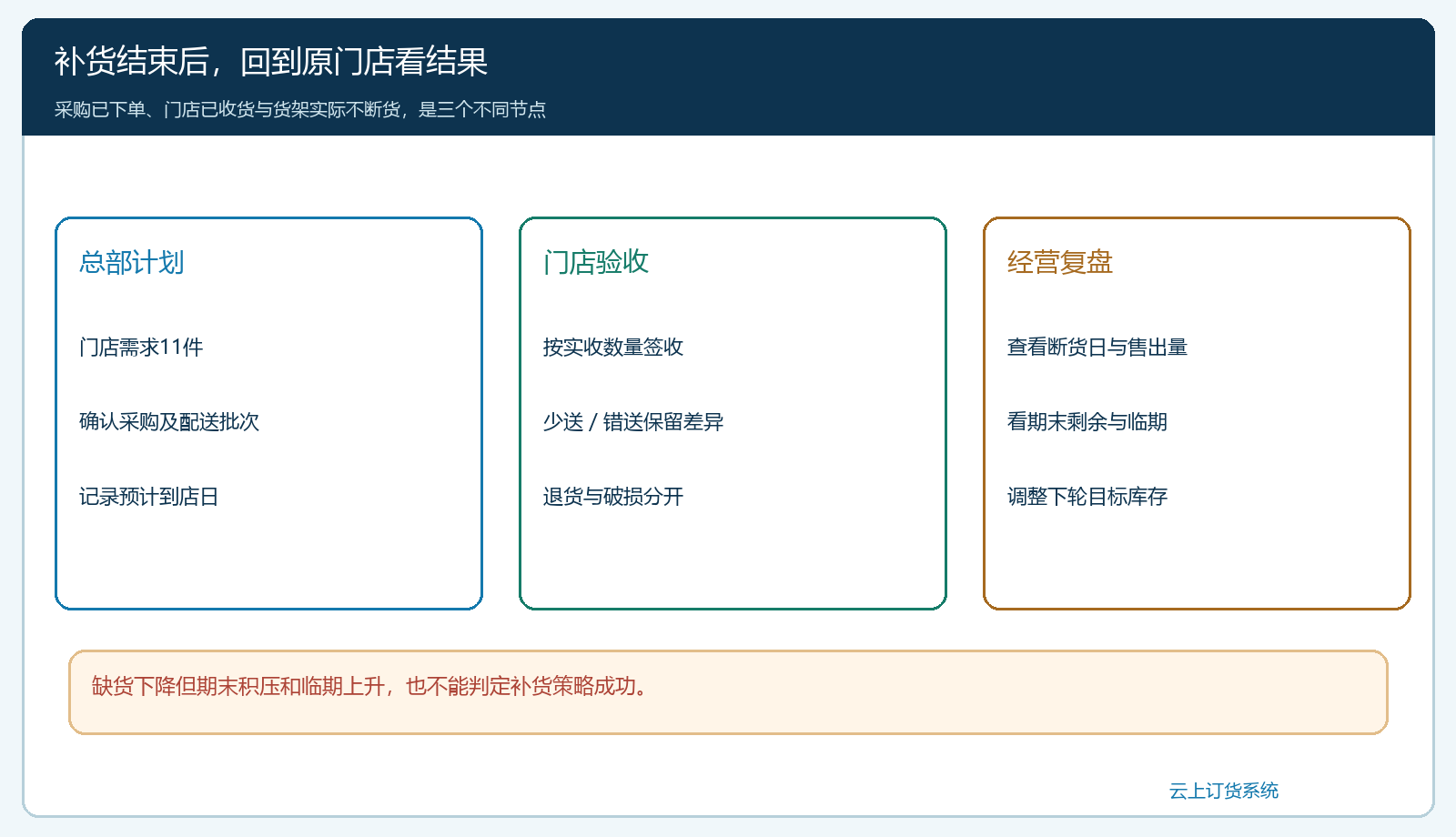Image resolution: width=1456 pixels, height=837 pixels.
Task: Click 调整下轮目标库存 entry
Action: (x=1087, y=496)
